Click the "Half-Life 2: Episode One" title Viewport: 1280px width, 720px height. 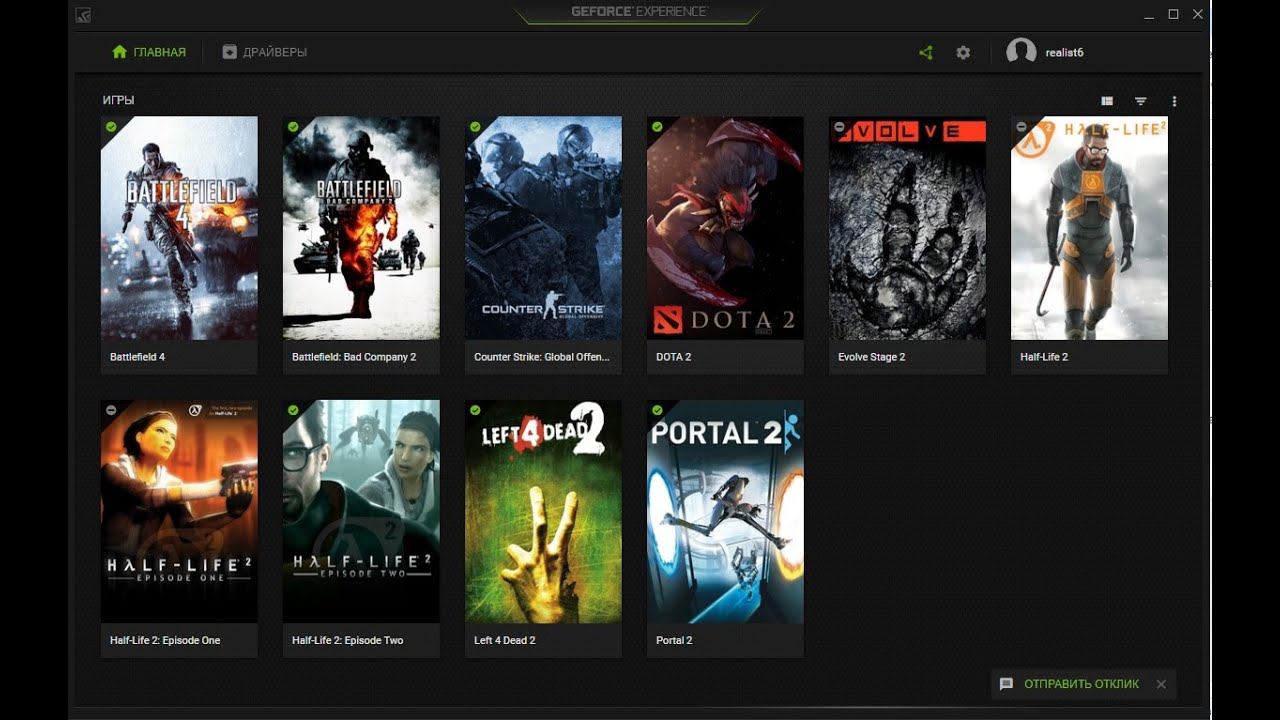165,640
